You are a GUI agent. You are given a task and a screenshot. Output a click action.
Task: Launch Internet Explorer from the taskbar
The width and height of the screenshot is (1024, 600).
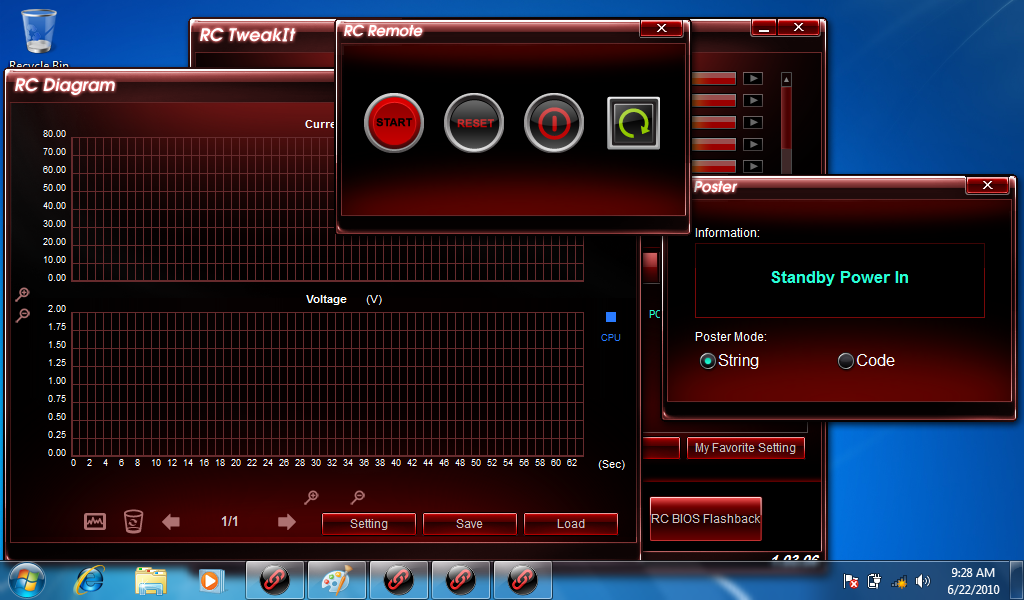(x=89, y=580)
